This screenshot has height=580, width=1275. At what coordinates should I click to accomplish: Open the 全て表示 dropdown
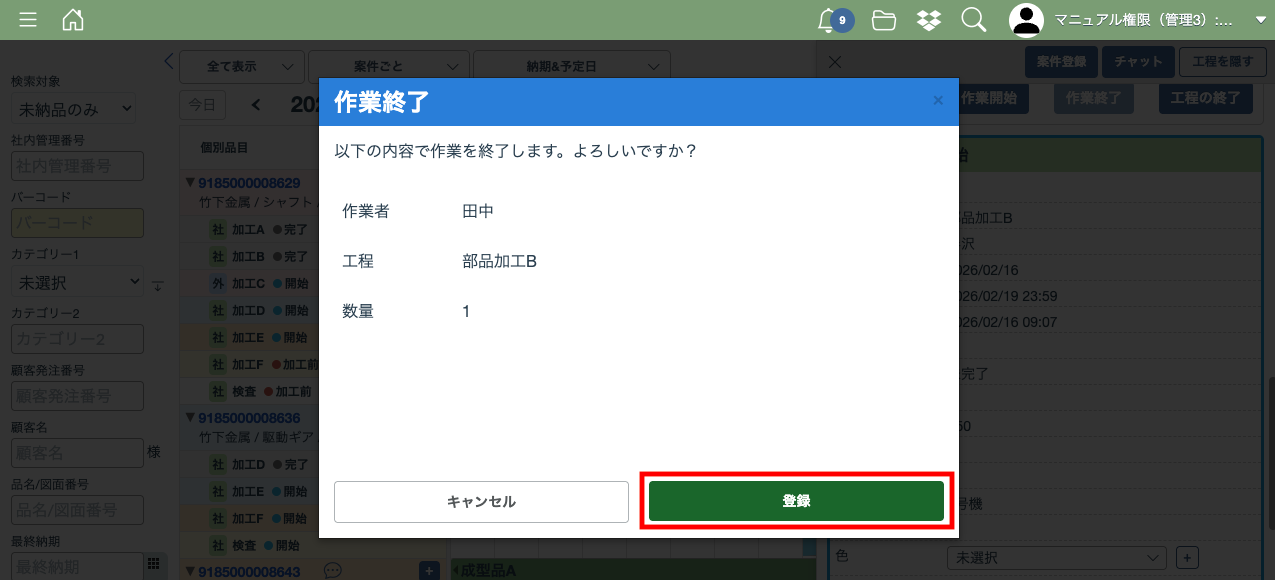click(x=242, y=67)
